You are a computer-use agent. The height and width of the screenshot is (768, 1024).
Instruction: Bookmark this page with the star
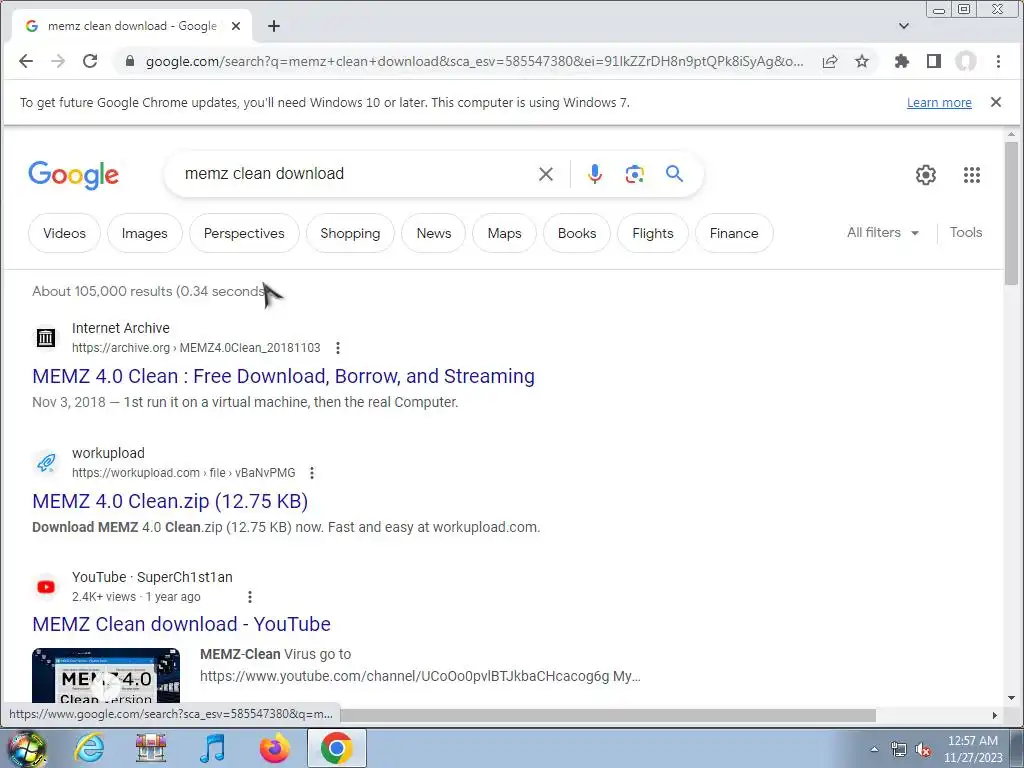tap(862, 61)
